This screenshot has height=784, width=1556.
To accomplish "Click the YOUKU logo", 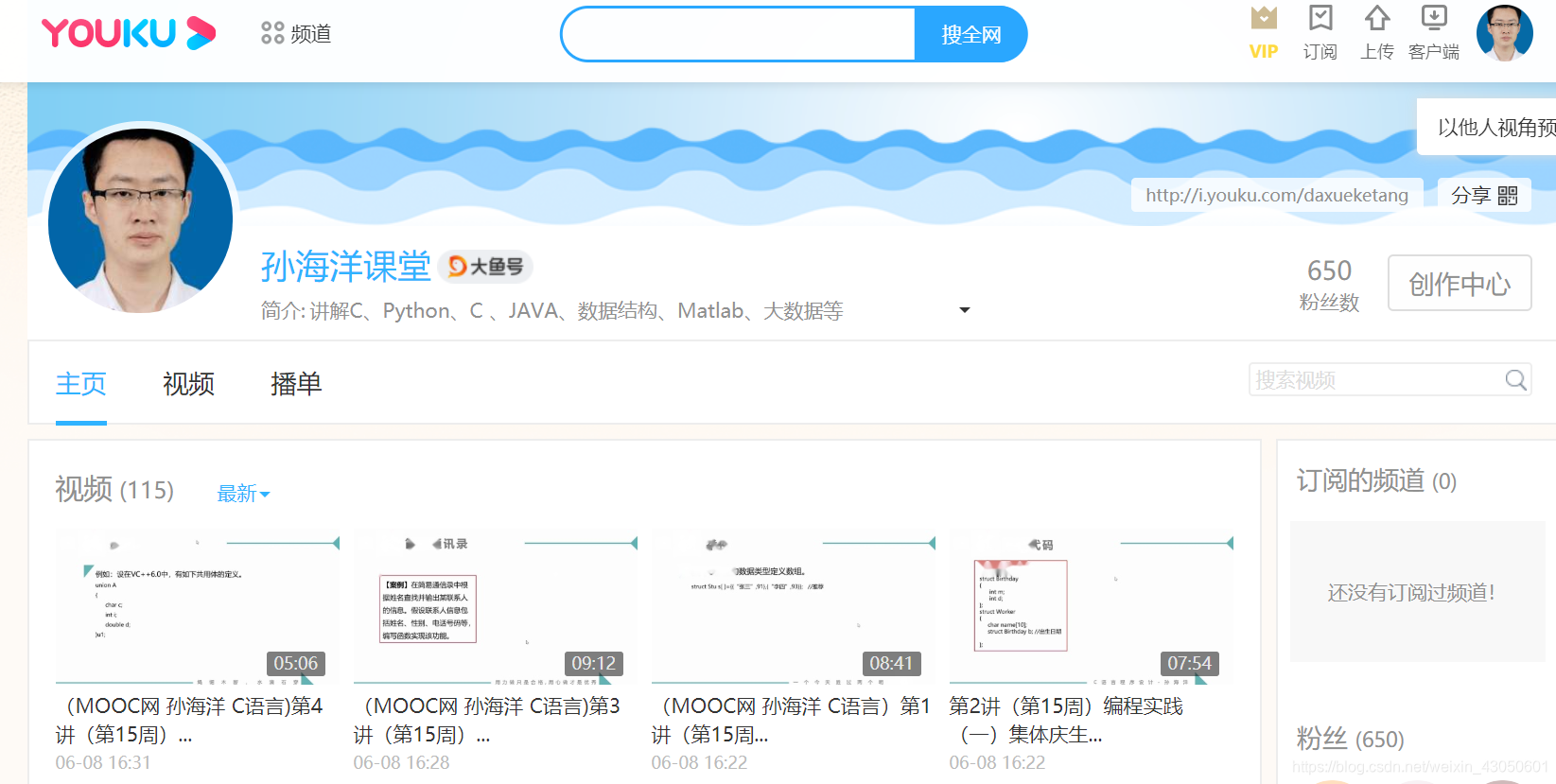I will (129, 33).
